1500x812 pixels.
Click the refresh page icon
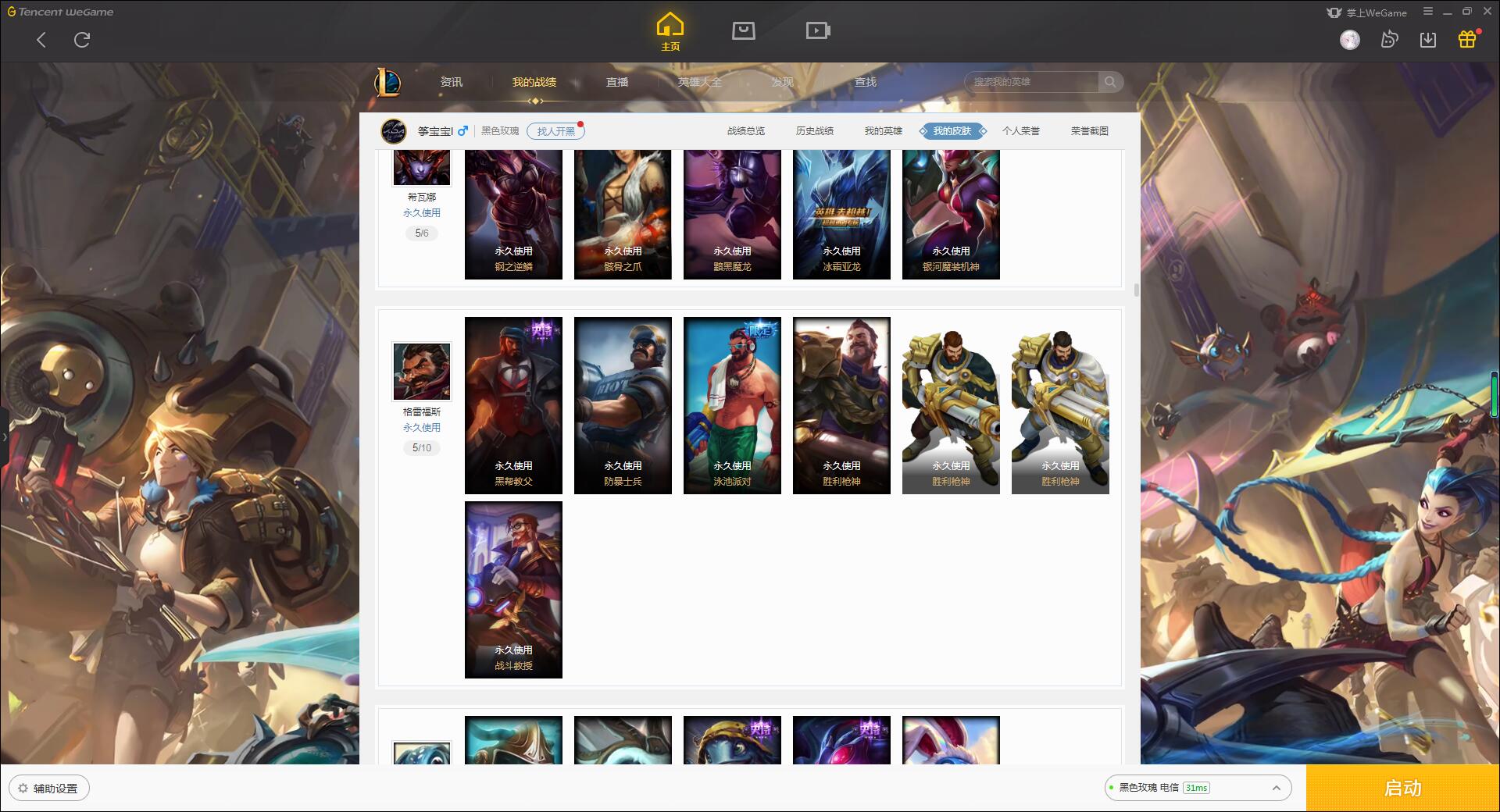pyautogui.click(x=82, y=40)
